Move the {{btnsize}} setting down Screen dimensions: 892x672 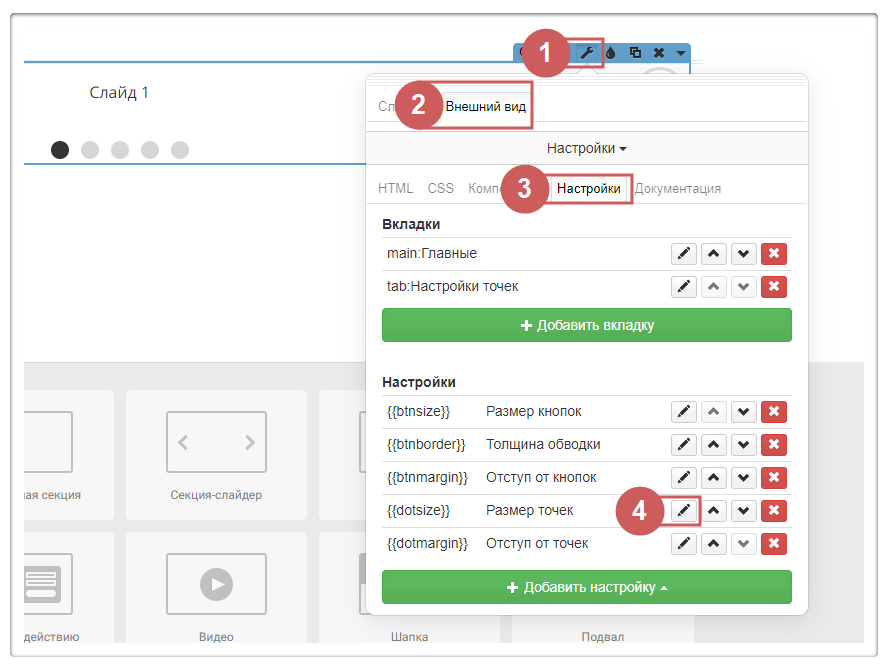[743, 412]
